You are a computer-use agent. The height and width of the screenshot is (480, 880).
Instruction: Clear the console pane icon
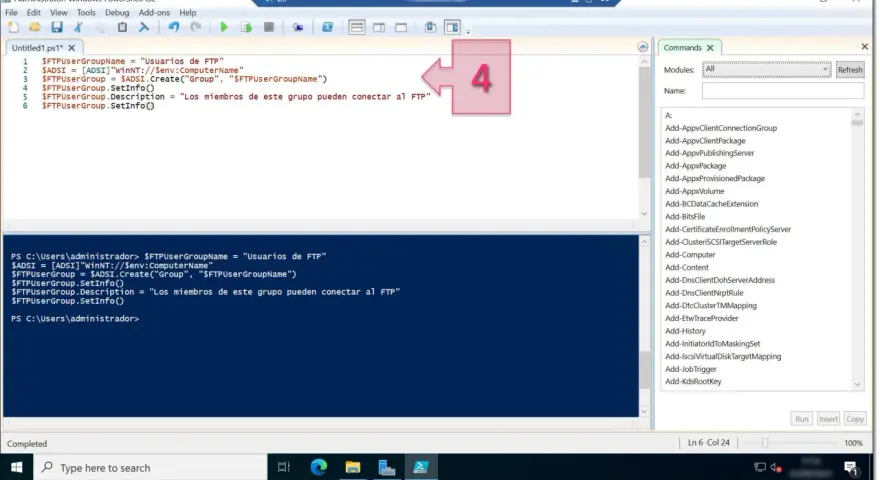tap(144, 27)
